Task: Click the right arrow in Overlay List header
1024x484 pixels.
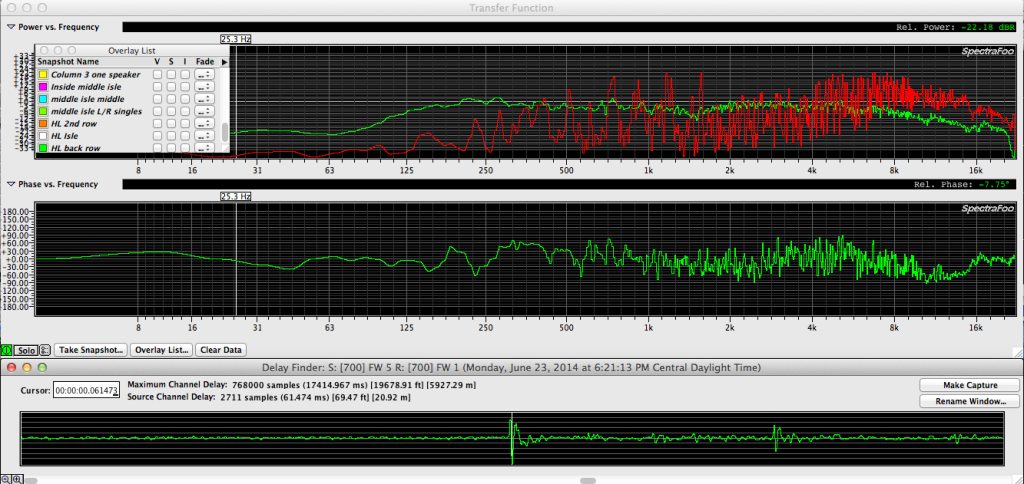Action: (x=224, y=62)
